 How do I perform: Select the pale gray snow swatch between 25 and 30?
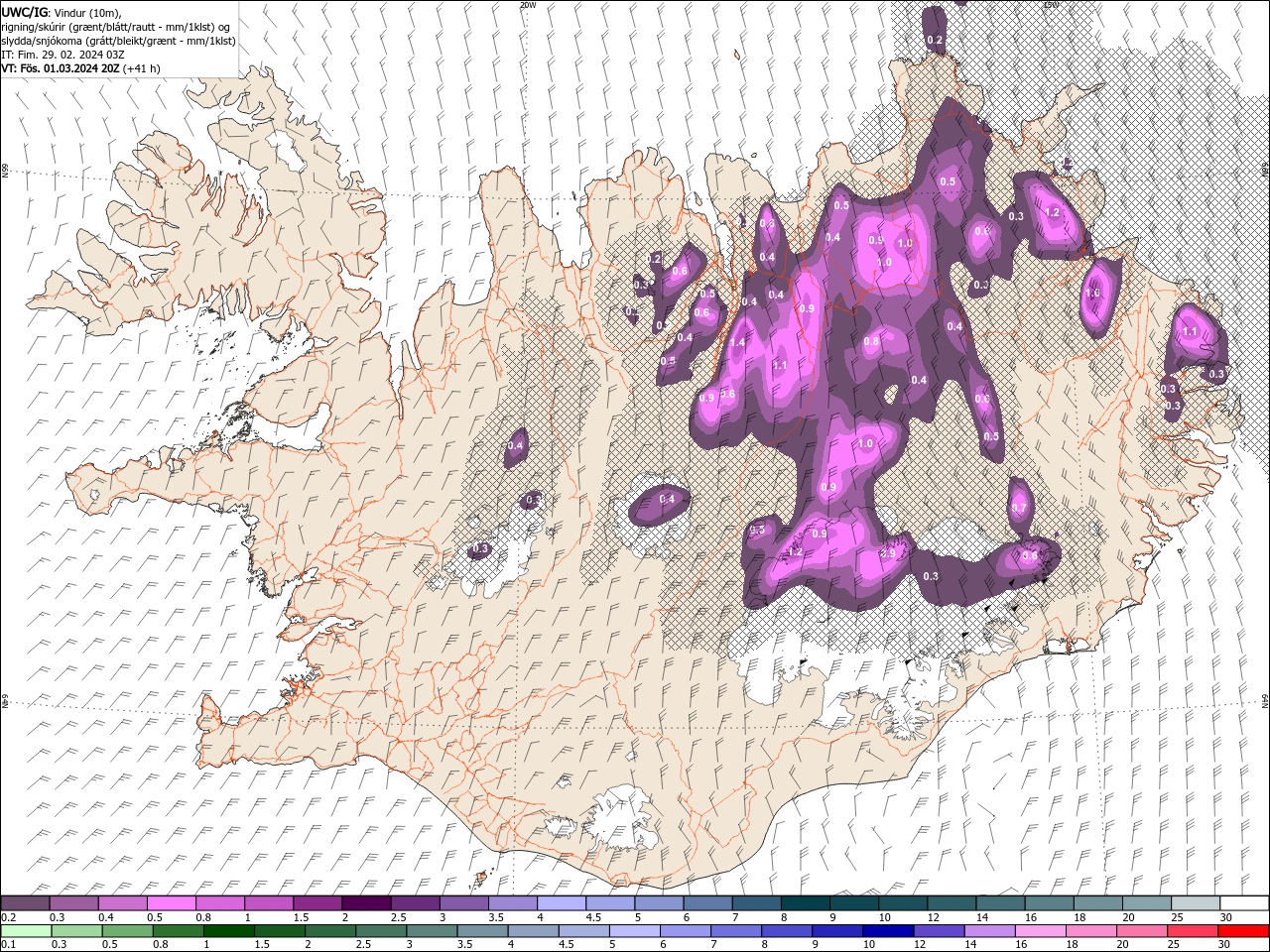click(x=1194, y=903)
